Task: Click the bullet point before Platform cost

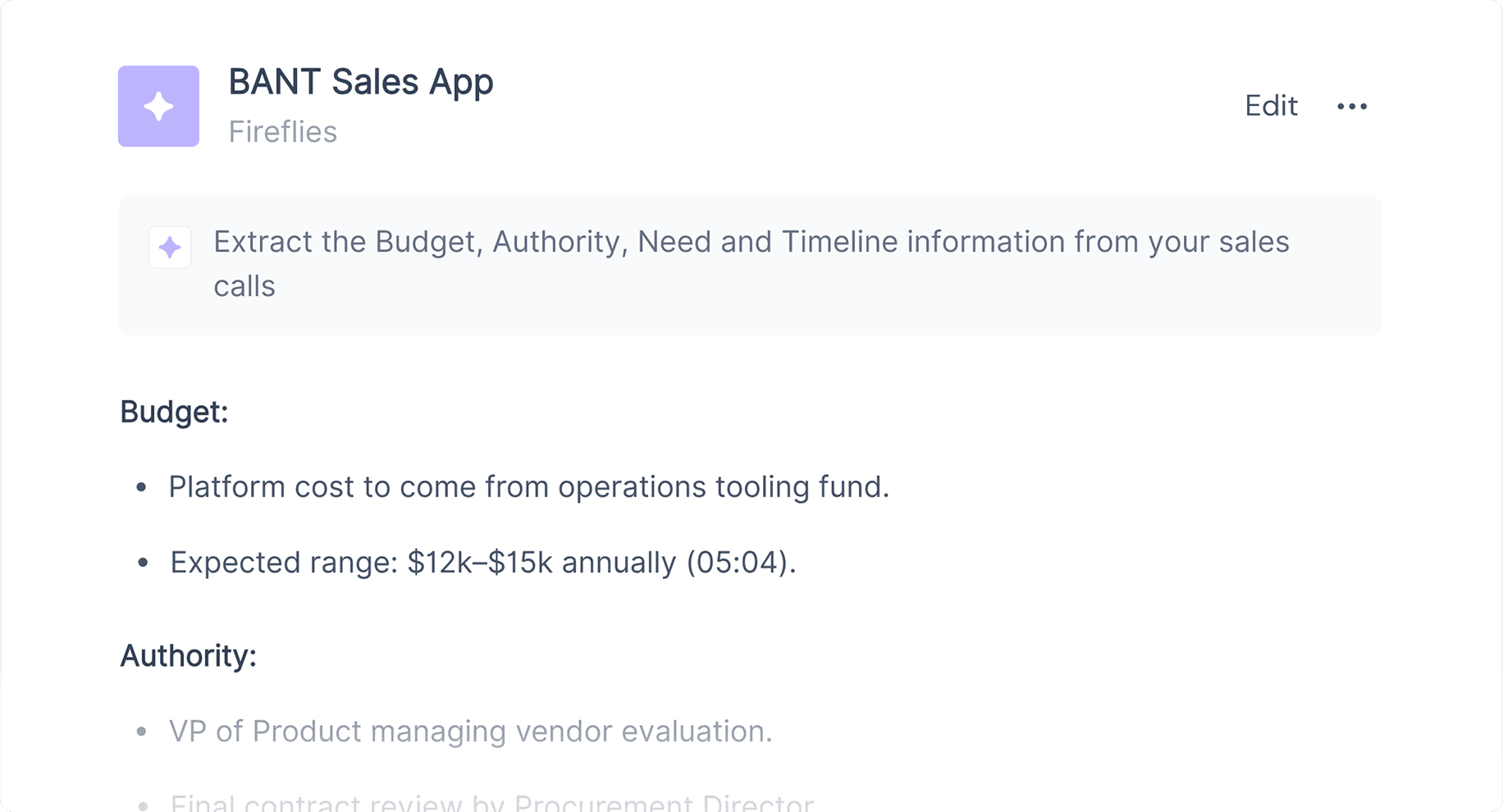Action: click(x=142, y=487)
